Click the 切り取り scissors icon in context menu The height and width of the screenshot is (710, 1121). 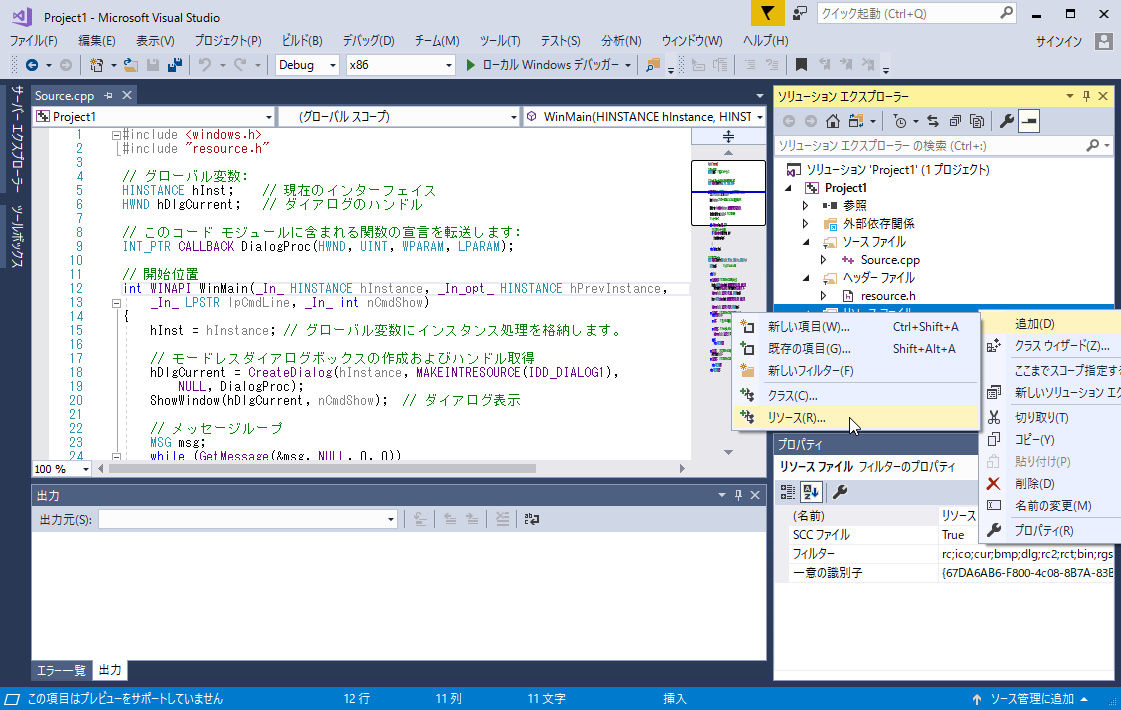994,417
